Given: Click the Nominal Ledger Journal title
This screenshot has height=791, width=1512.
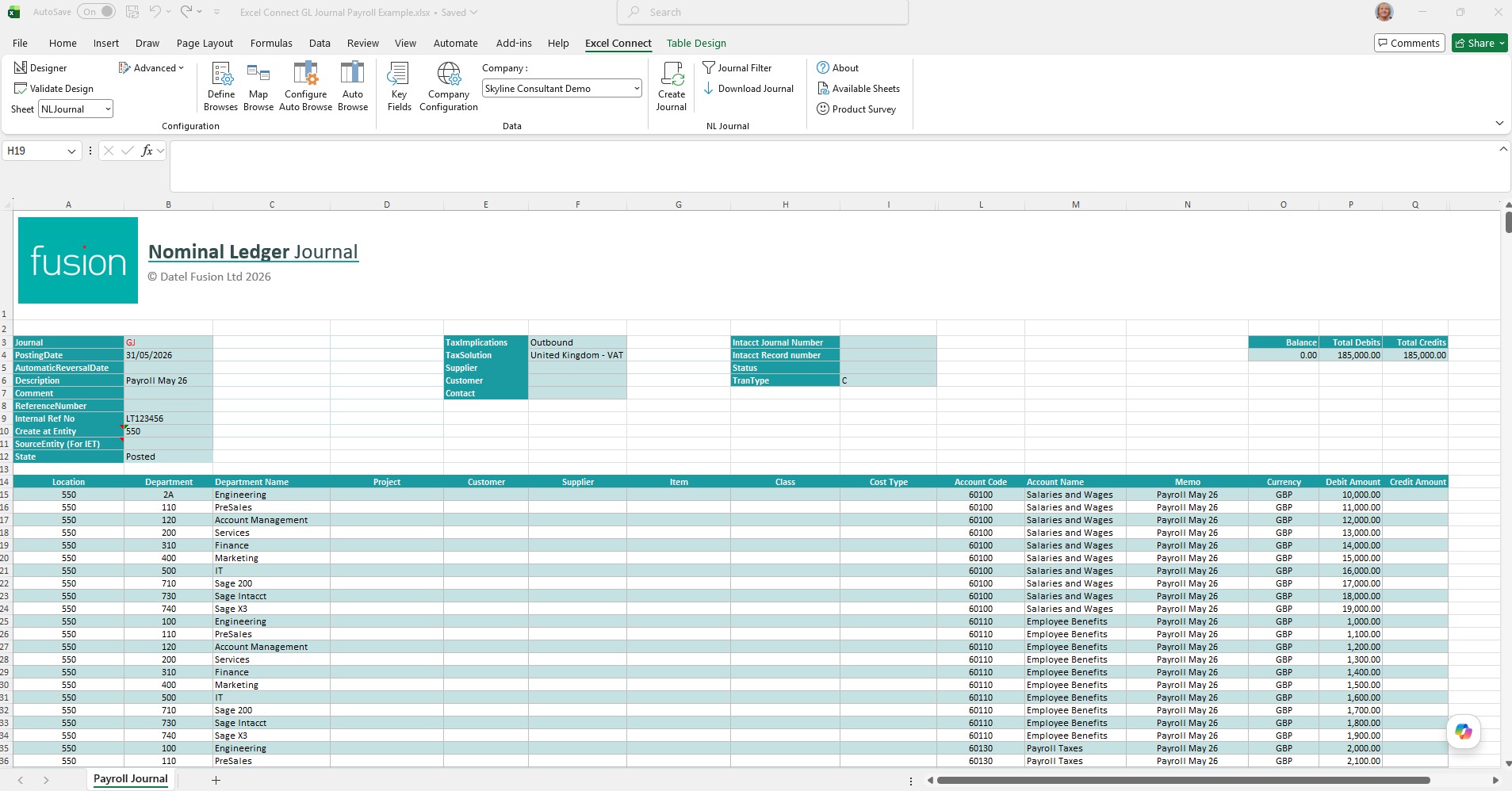Looking at the screenshot, I should pos(253,252).
